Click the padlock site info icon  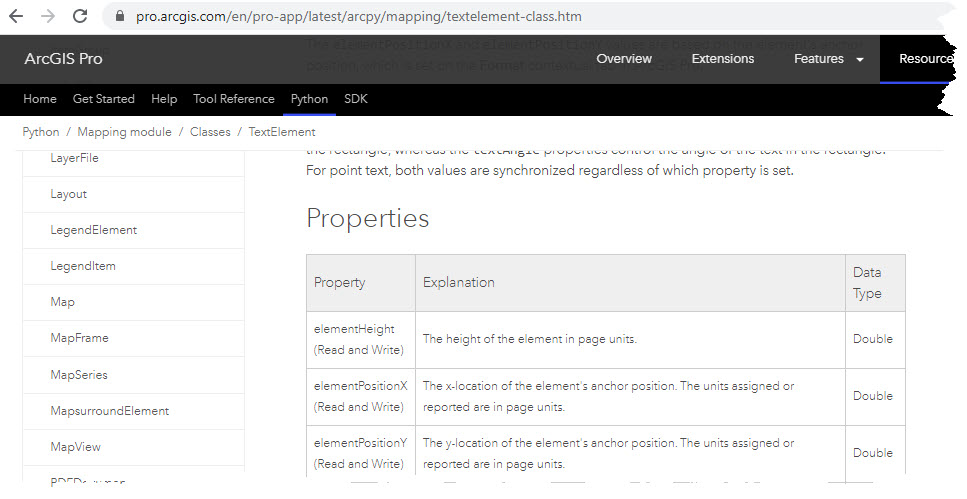119,17
